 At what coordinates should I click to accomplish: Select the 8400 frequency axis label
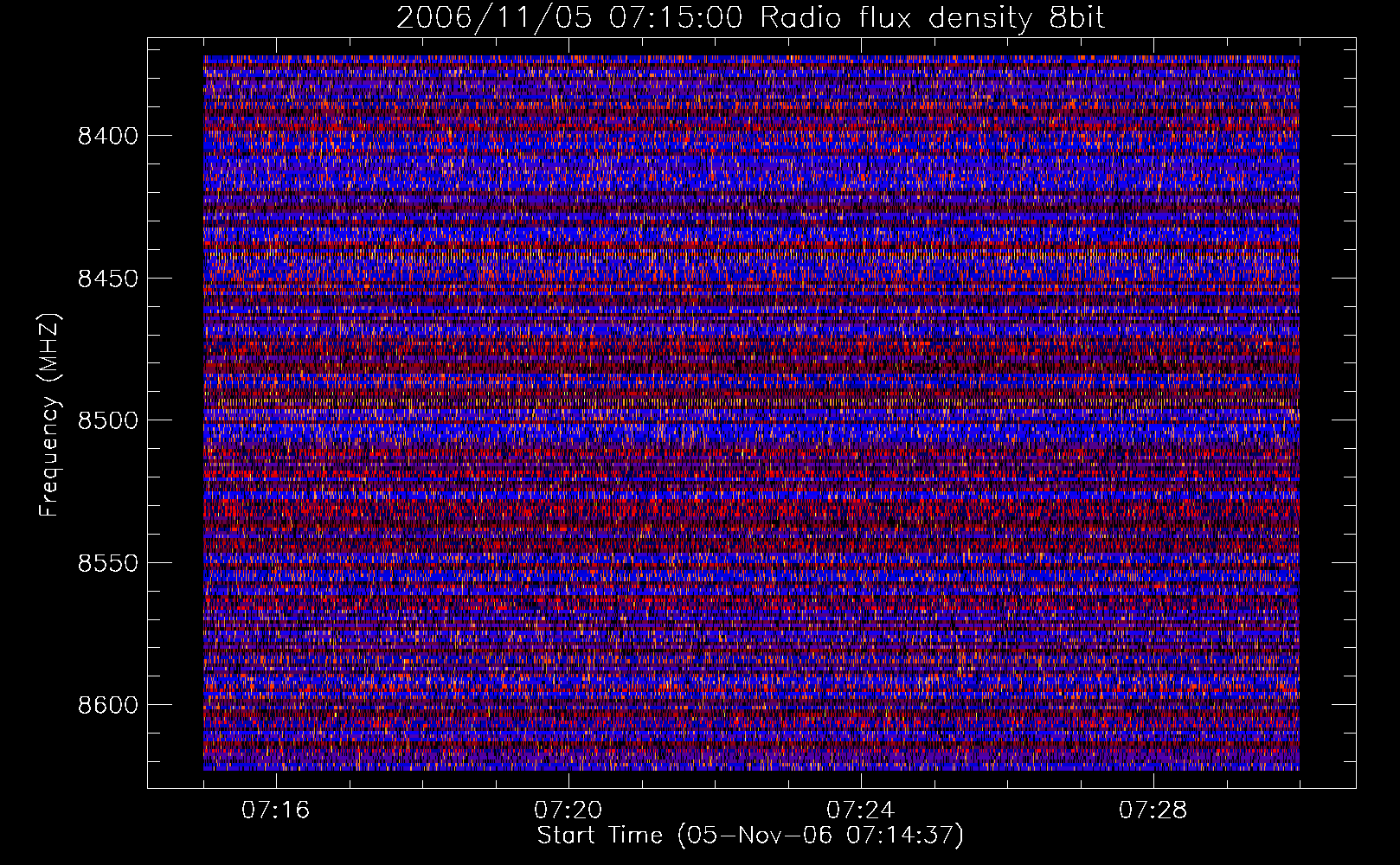point(108,137)
